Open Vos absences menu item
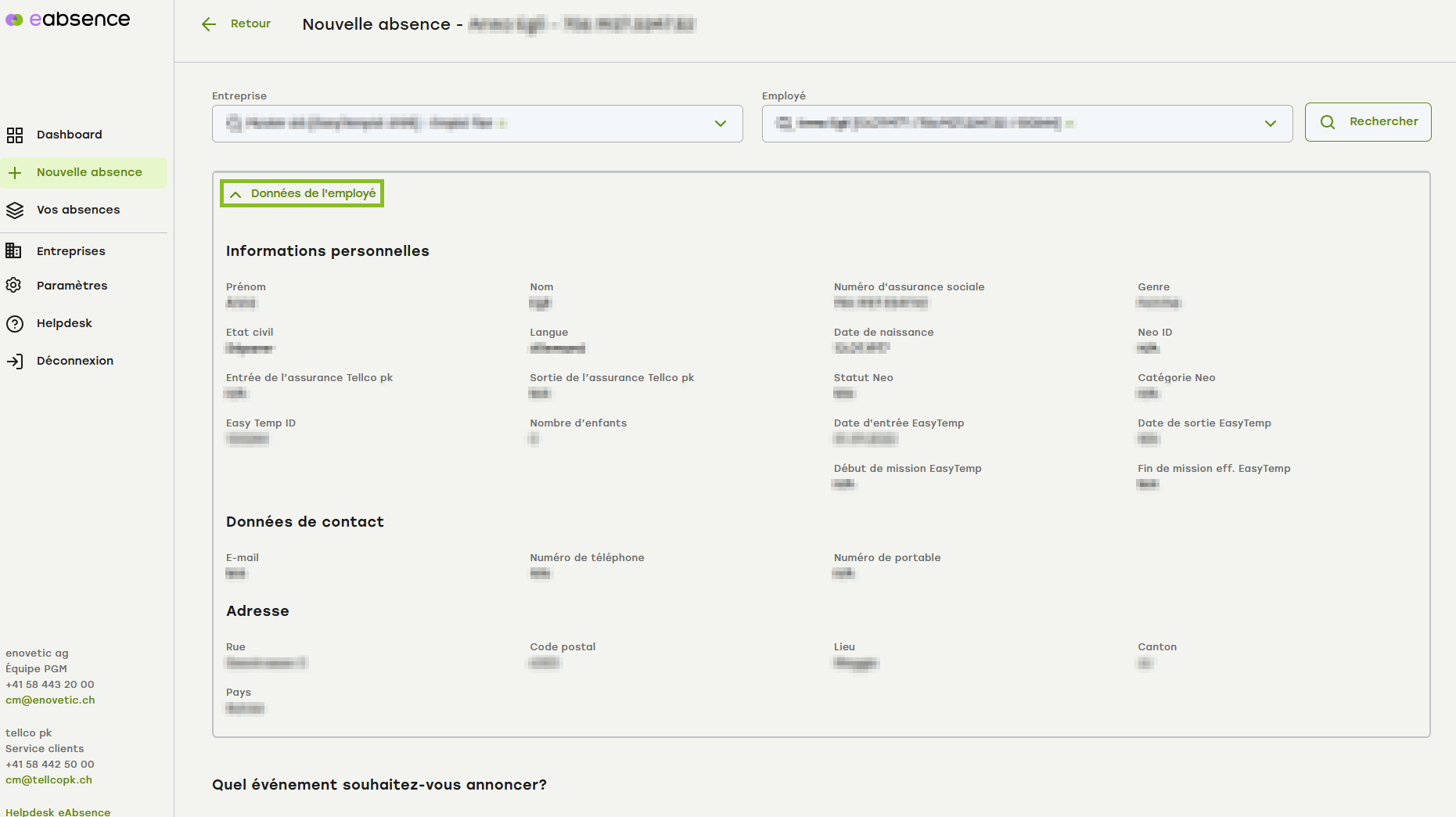 pos(78,210)
